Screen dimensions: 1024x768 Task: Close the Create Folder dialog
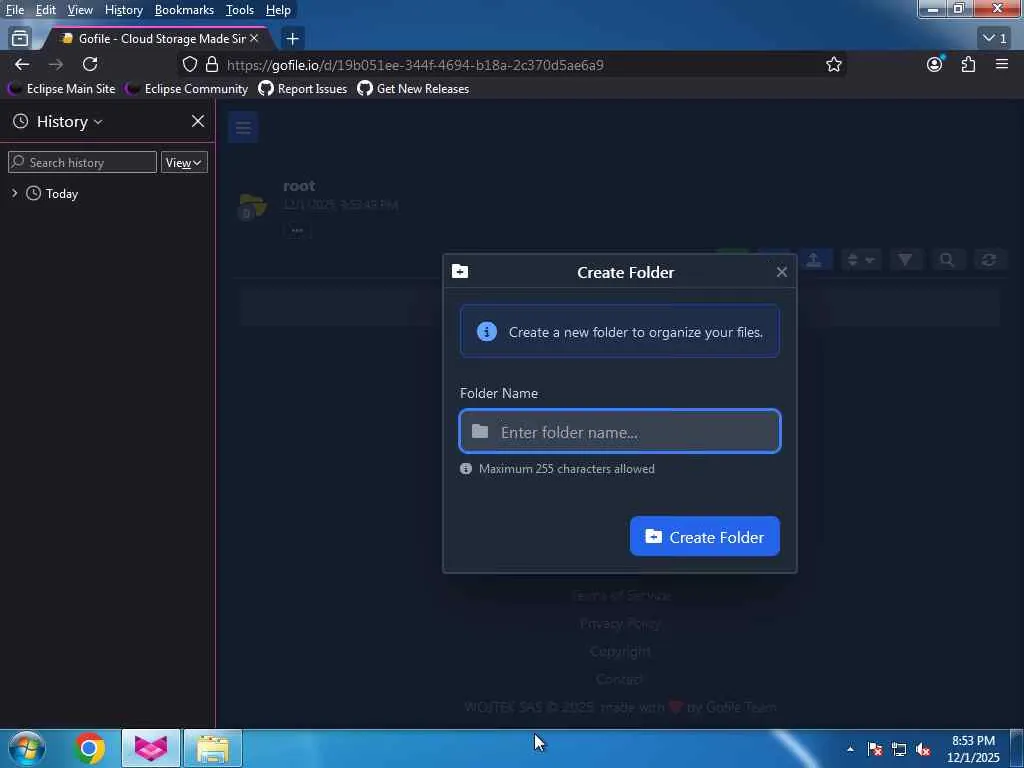click(782, 272)
